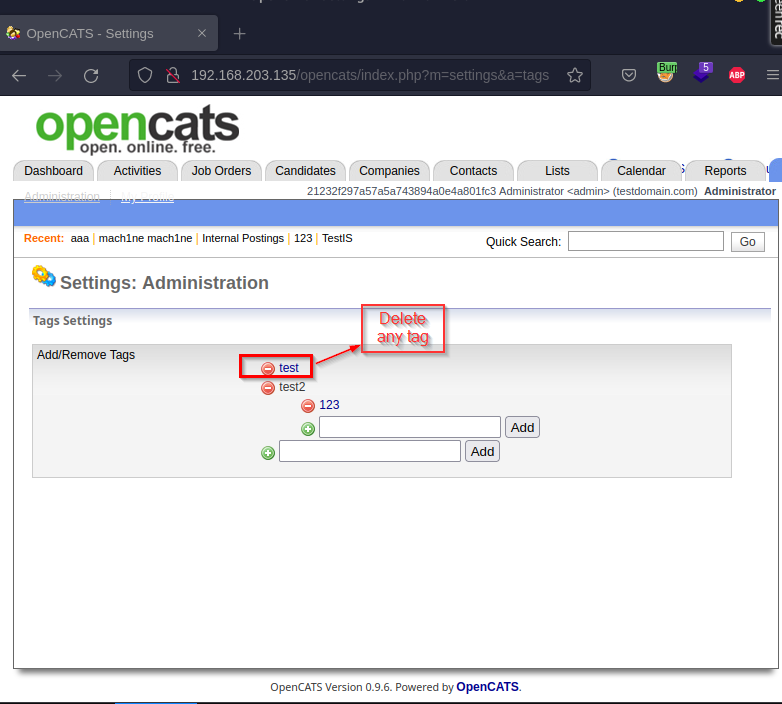782x704 pixels.
Task: Open recent item 'Internal Postings'
Action: coord(243,238)
